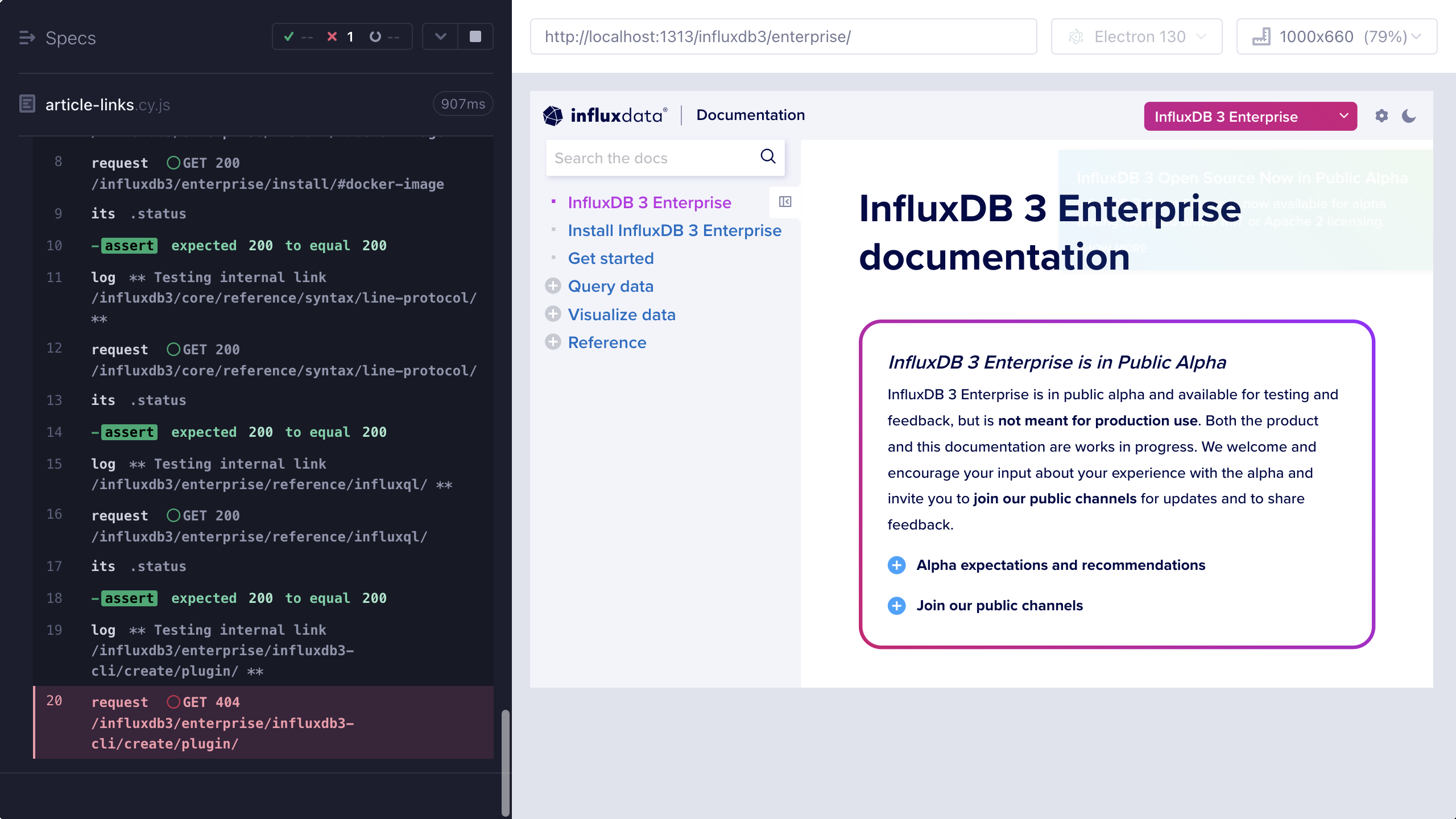1456x819 pixels.
Task: Click the 907ms duration badge
Action: (463, 104)
